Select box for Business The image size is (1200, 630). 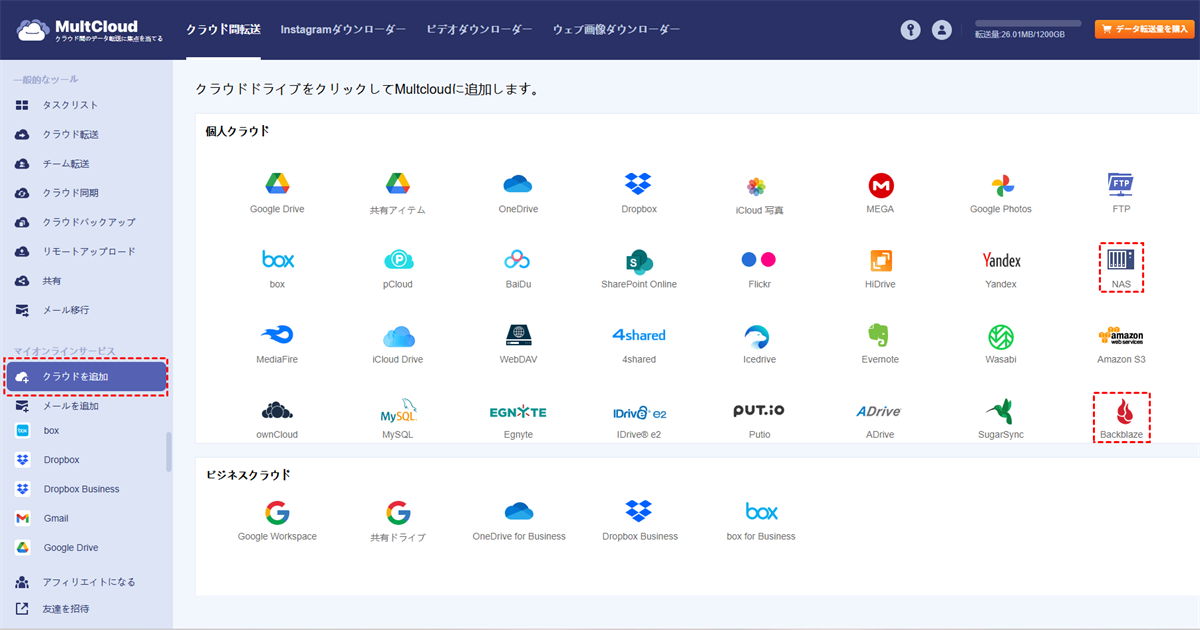click(761, 512)
